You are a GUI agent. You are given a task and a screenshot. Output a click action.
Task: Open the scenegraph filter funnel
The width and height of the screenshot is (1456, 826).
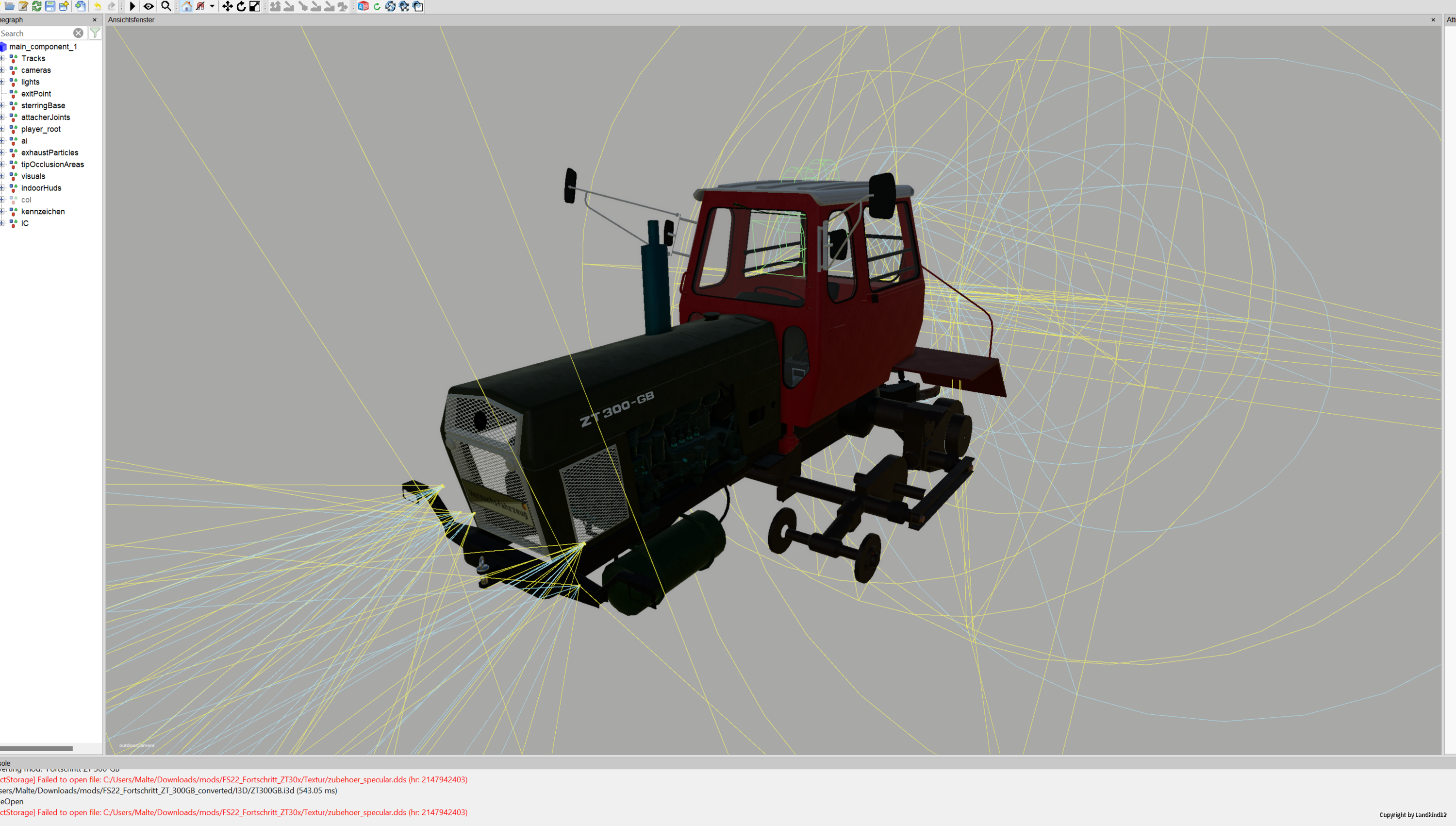tap(95, 33)
